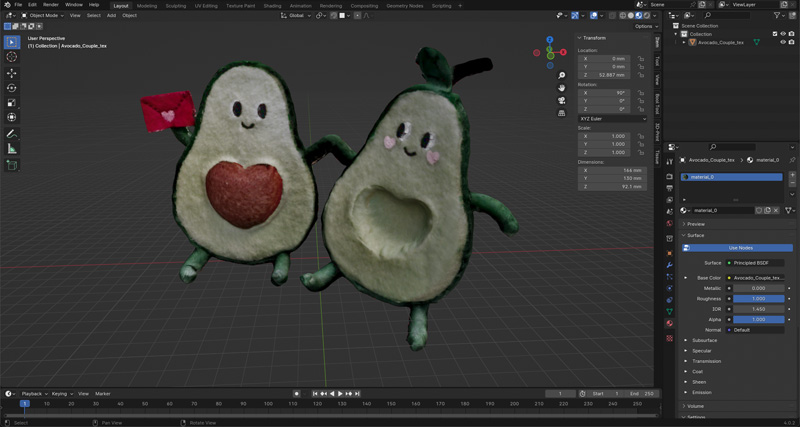This screenshot has height=427, width=800.
Task: Lock the Location X value
Action: 640,59
